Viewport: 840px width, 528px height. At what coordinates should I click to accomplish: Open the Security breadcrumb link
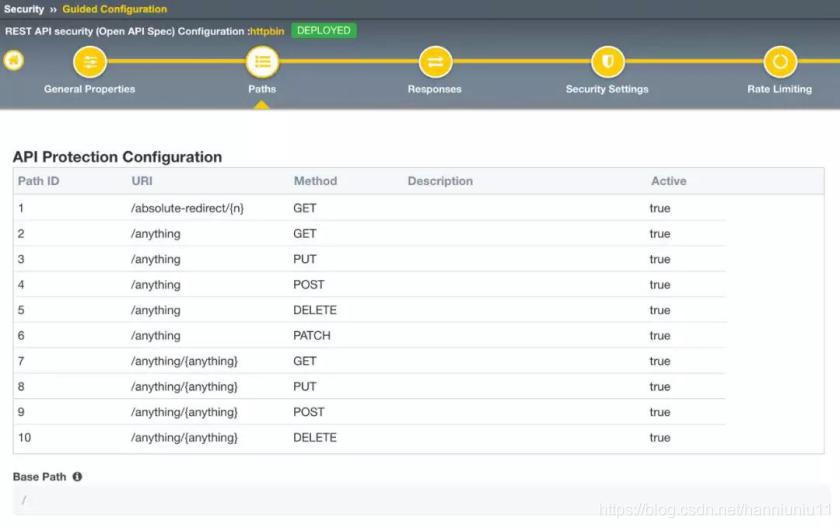24,9
